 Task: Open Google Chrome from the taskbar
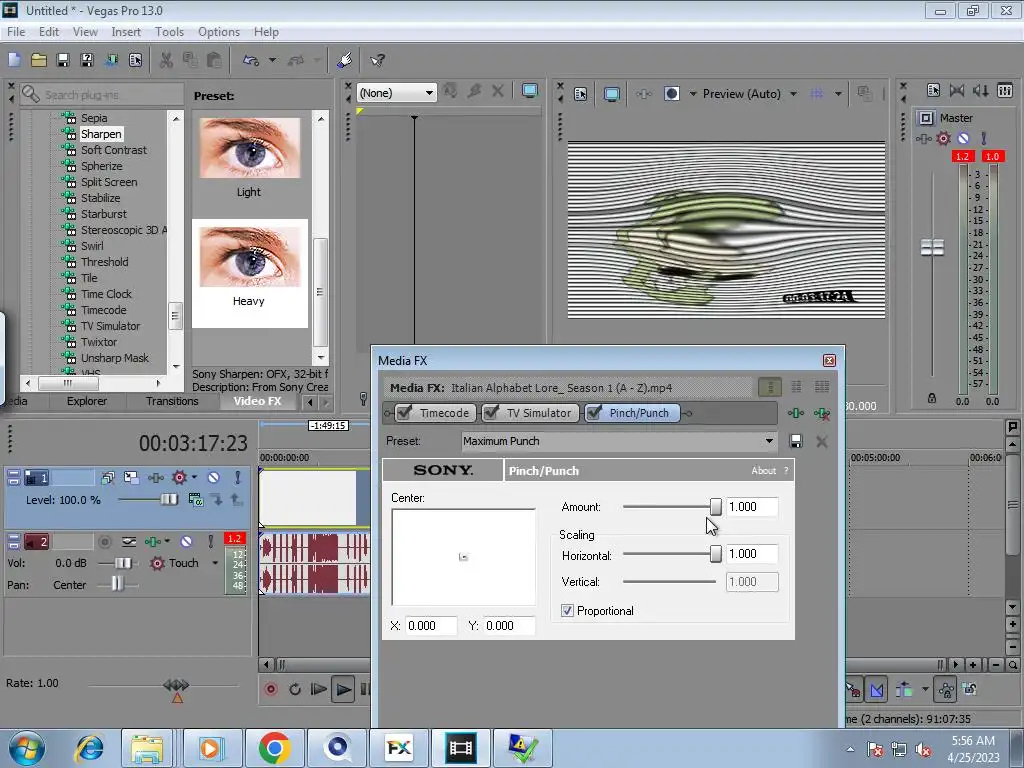tap(274, 748)
